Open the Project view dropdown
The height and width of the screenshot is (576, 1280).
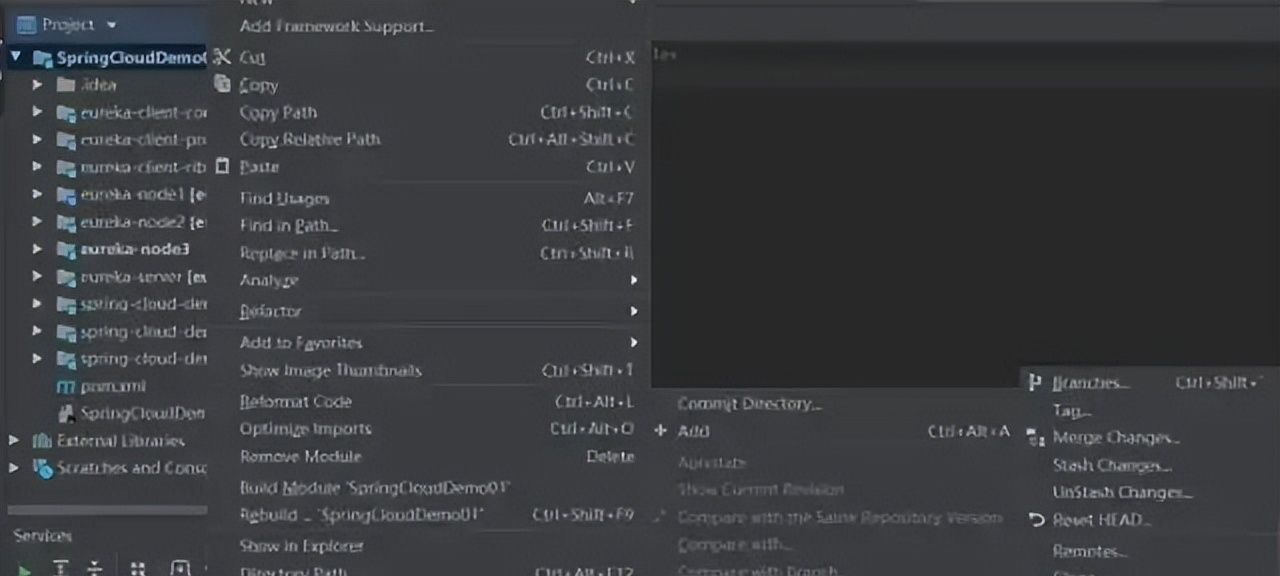coord(110,24)
